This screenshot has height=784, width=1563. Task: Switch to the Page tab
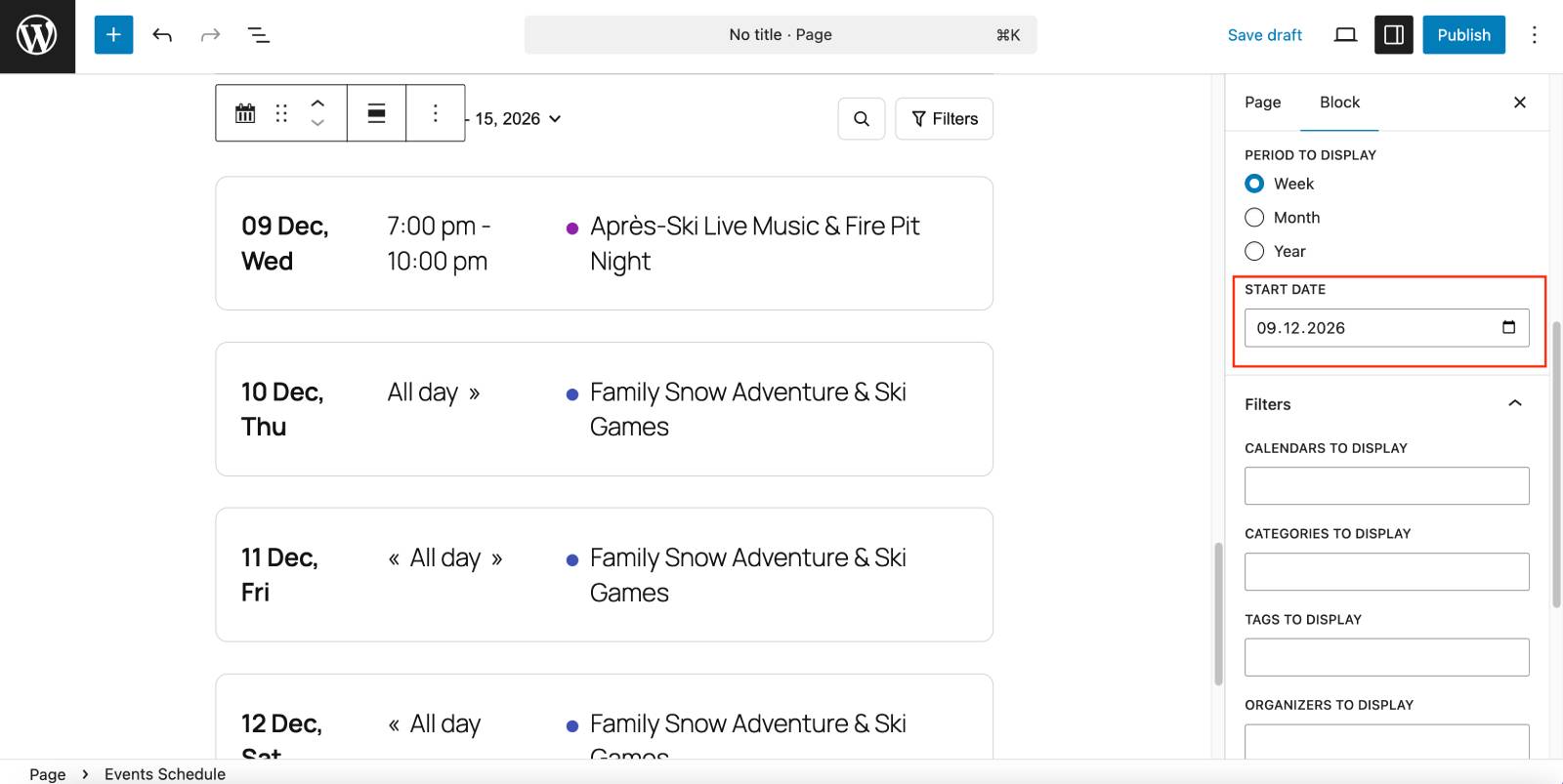tap(1262, 103)
